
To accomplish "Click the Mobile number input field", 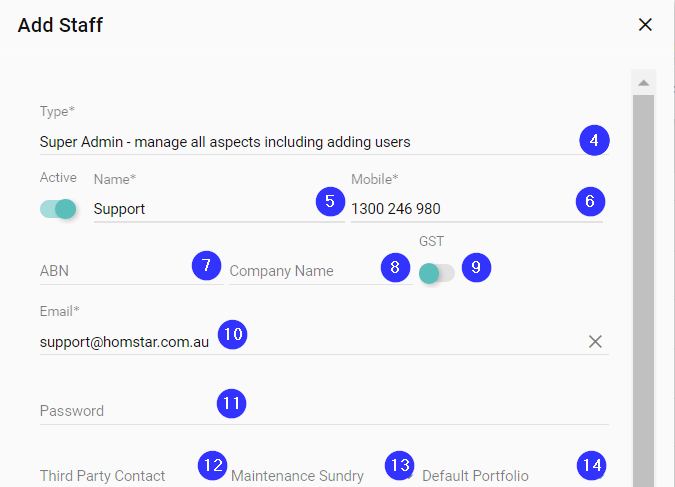I will tap(460, 209).
